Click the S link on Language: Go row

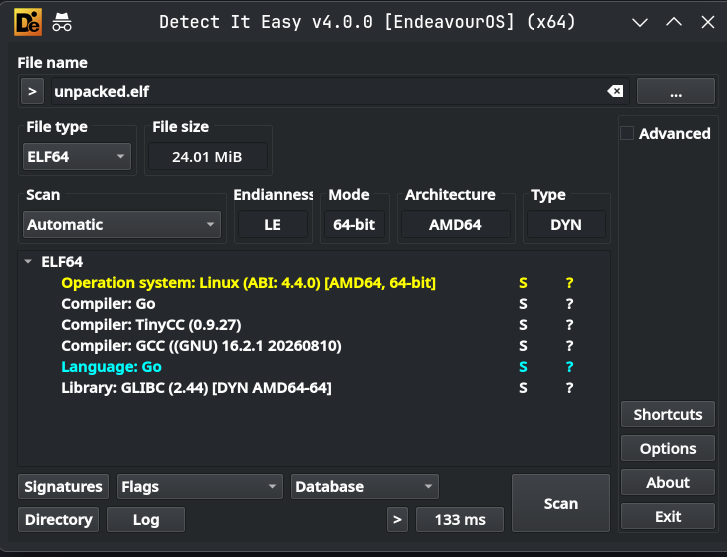pos(523,366)
